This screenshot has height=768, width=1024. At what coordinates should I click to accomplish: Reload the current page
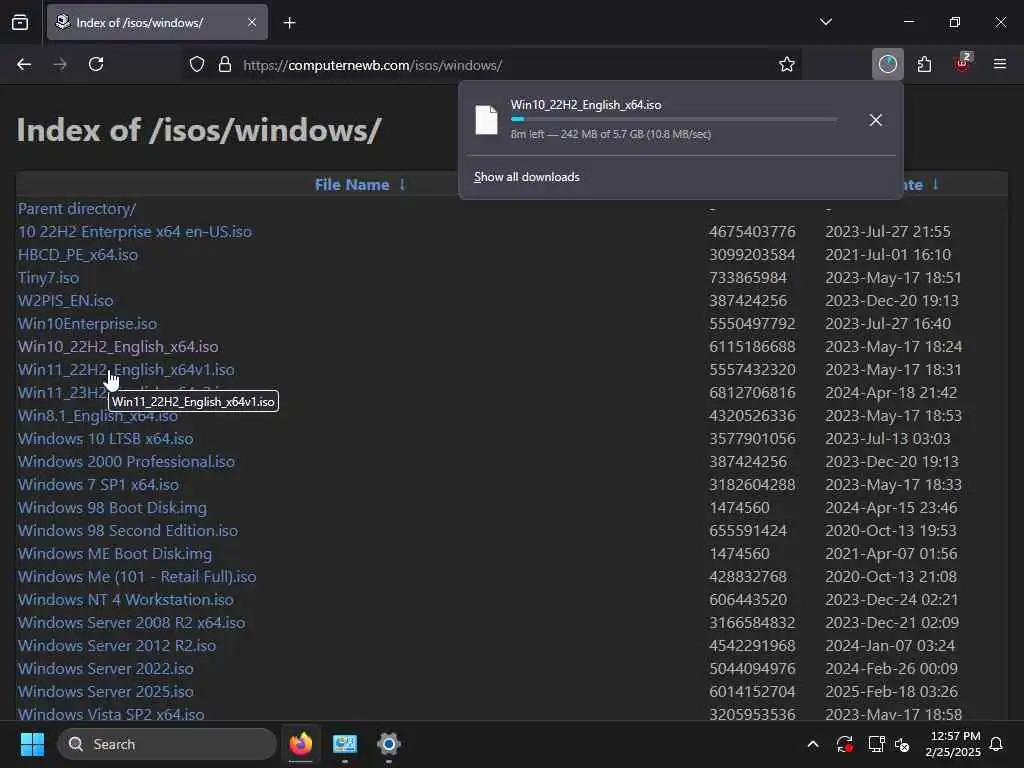[x=96, y=65]
